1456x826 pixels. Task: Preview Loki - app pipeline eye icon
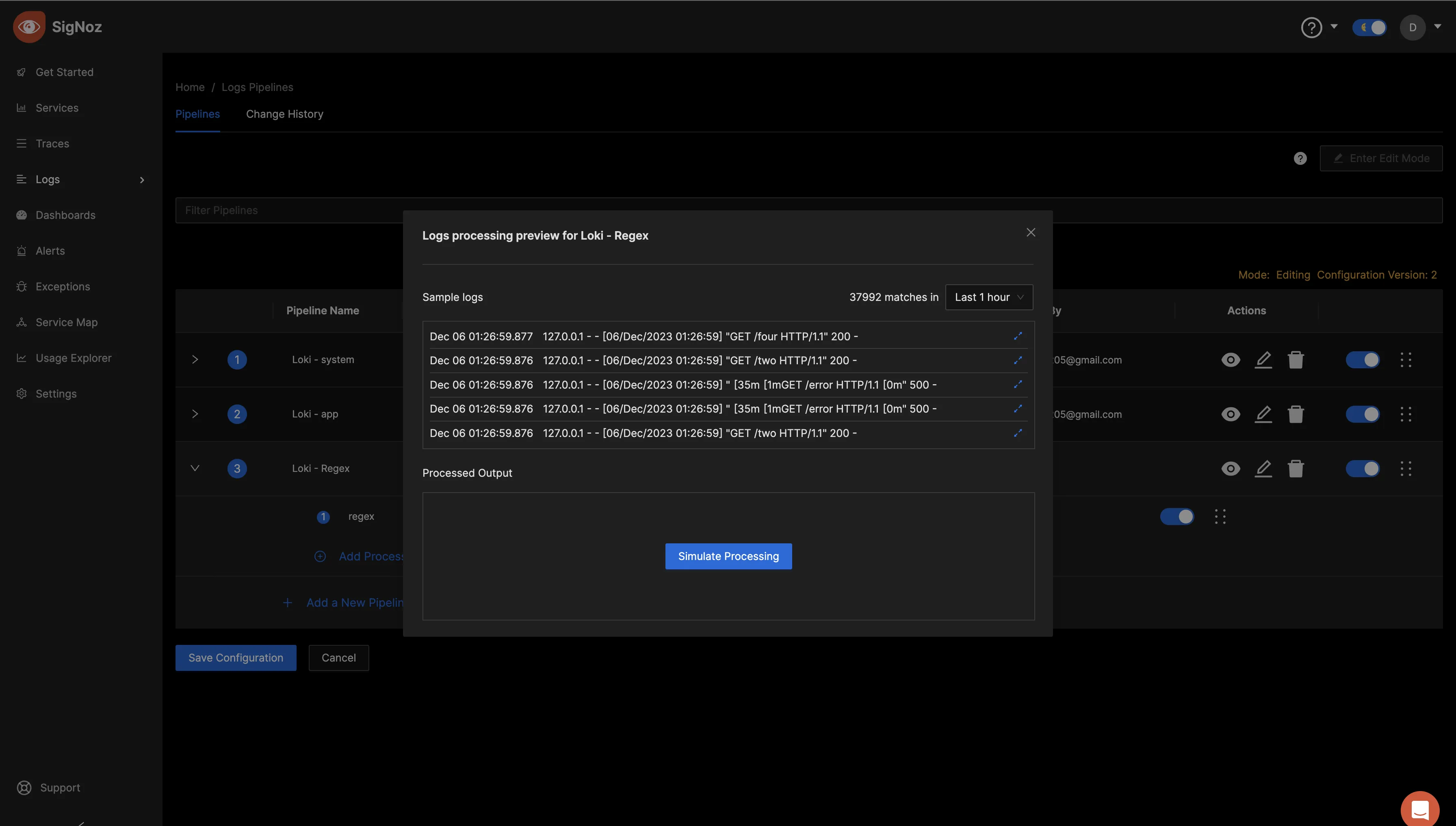pos(1230,414)
